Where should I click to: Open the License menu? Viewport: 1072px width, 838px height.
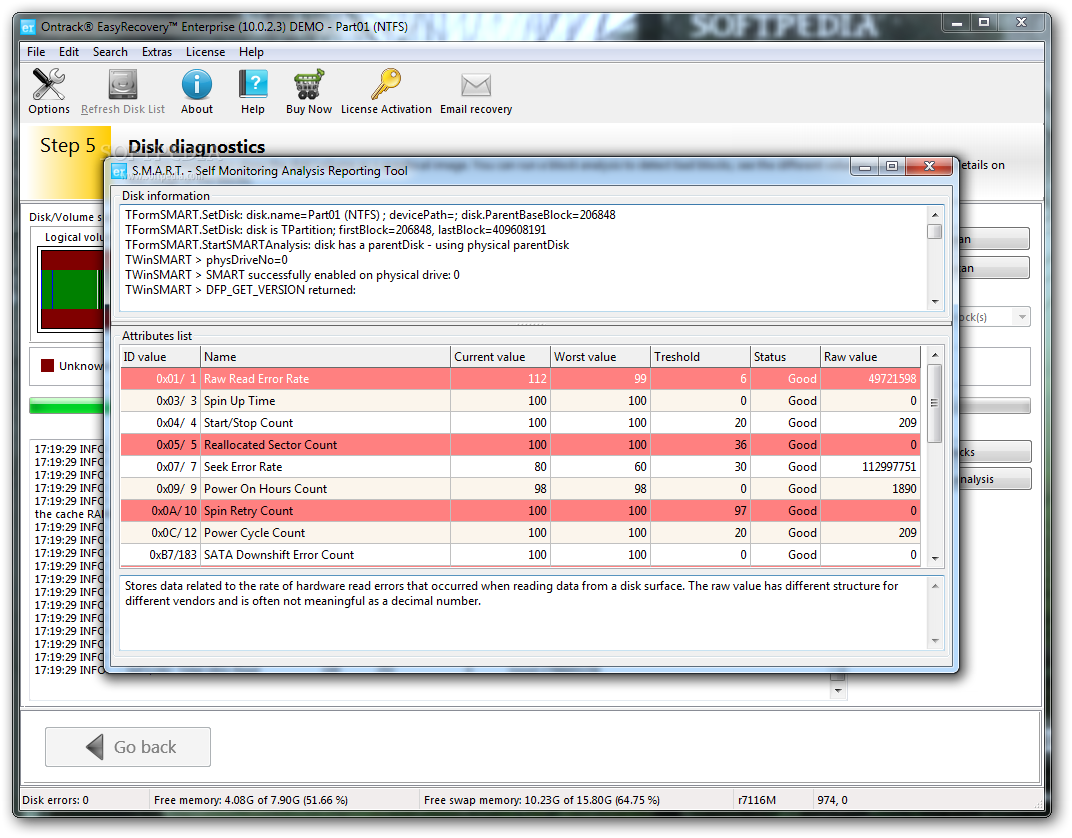(x=205, y=52)
